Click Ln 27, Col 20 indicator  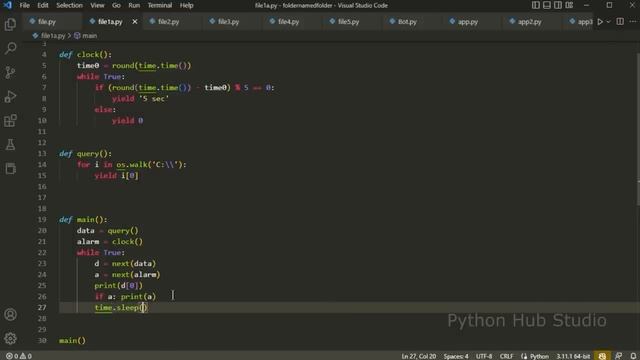click(418, 356)
